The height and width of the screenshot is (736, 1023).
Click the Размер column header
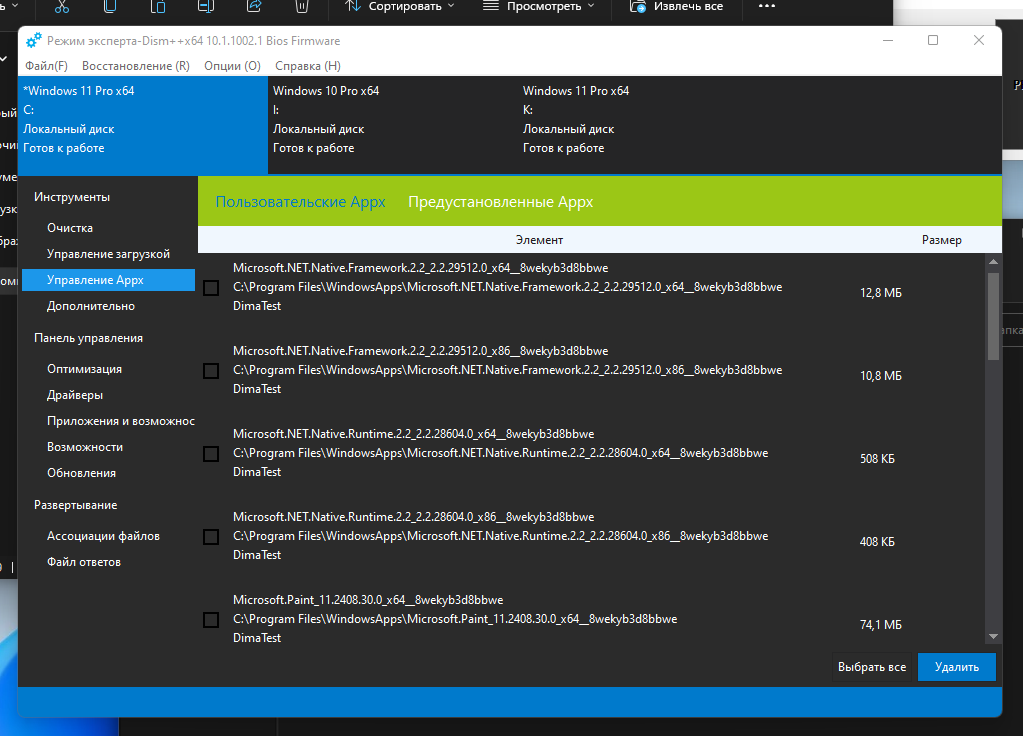(x=941, y=239)
